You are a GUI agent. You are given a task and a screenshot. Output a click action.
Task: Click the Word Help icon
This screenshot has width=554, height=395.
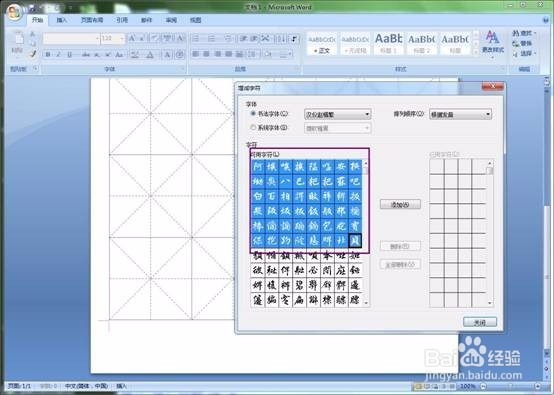point(546,20)
